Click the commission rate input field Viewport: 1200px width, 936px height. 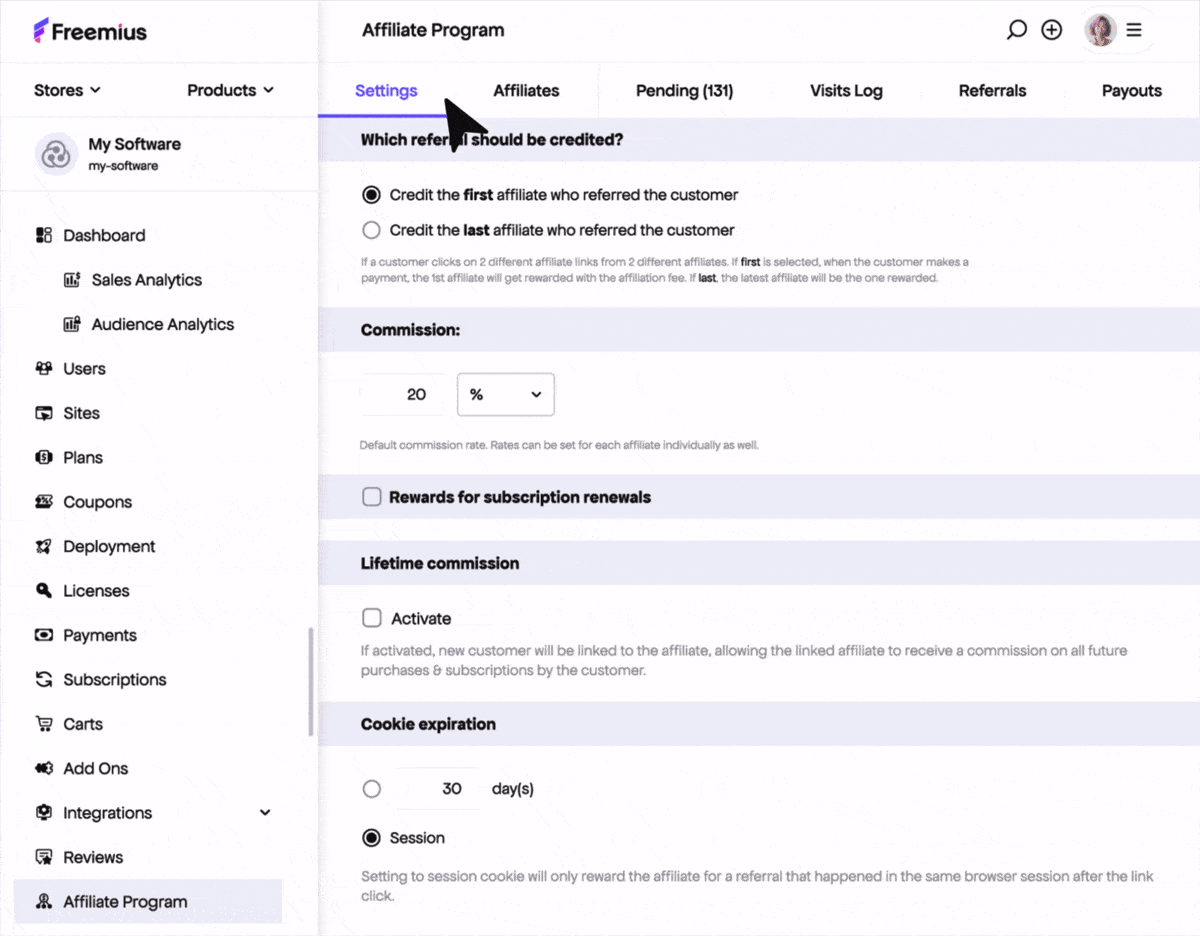406,395
